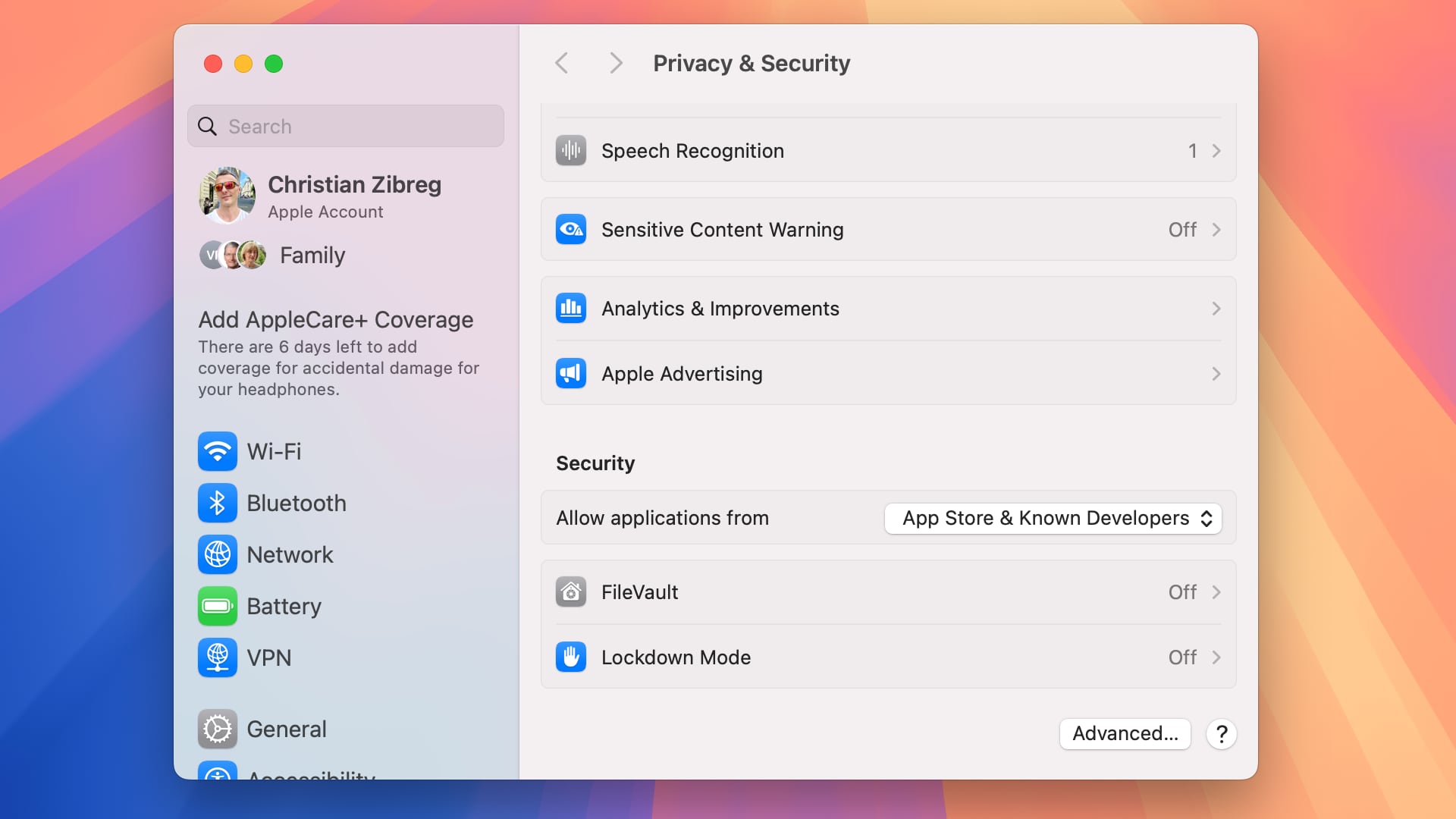This screenshot has height=819, width=1456.
Task: Click the Advanced button
Action: (x=1125, y=733)
